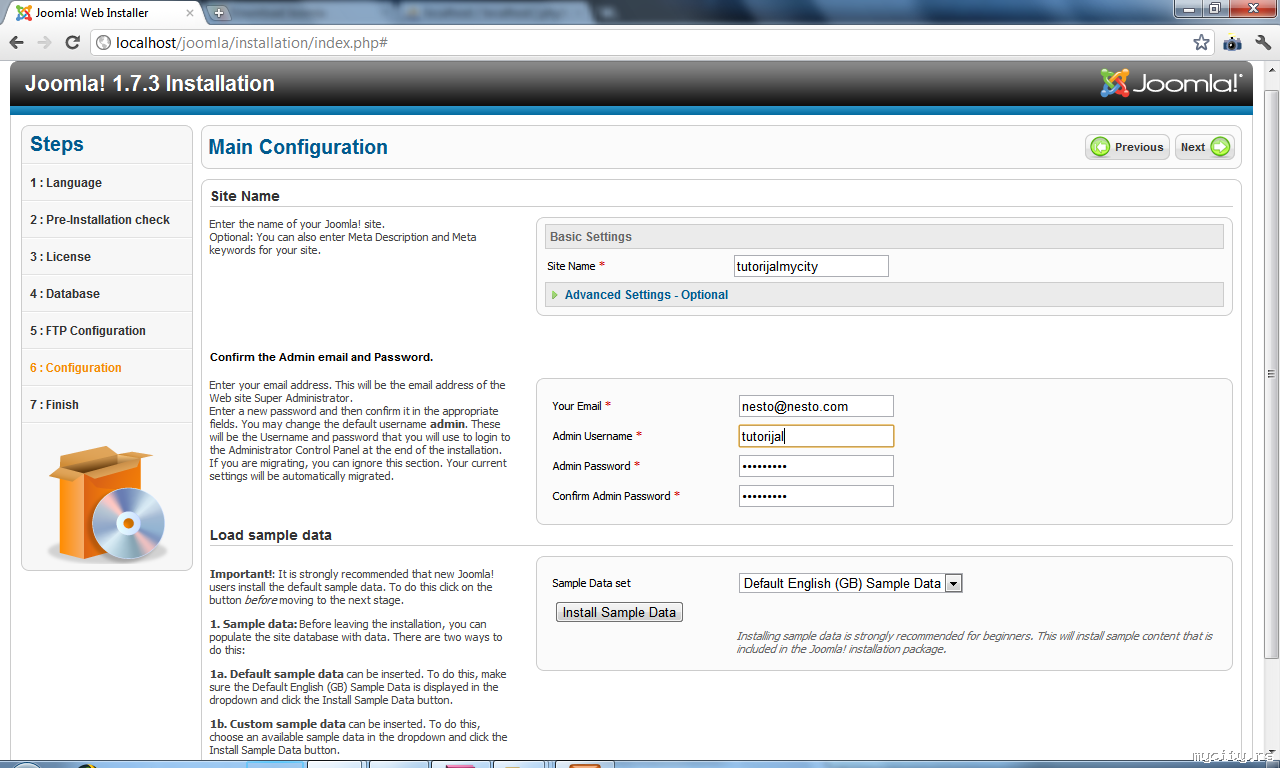This screenshot has height=768, width=1280.
Task: Click the Main Configuration heading
Action: point(298,147)
